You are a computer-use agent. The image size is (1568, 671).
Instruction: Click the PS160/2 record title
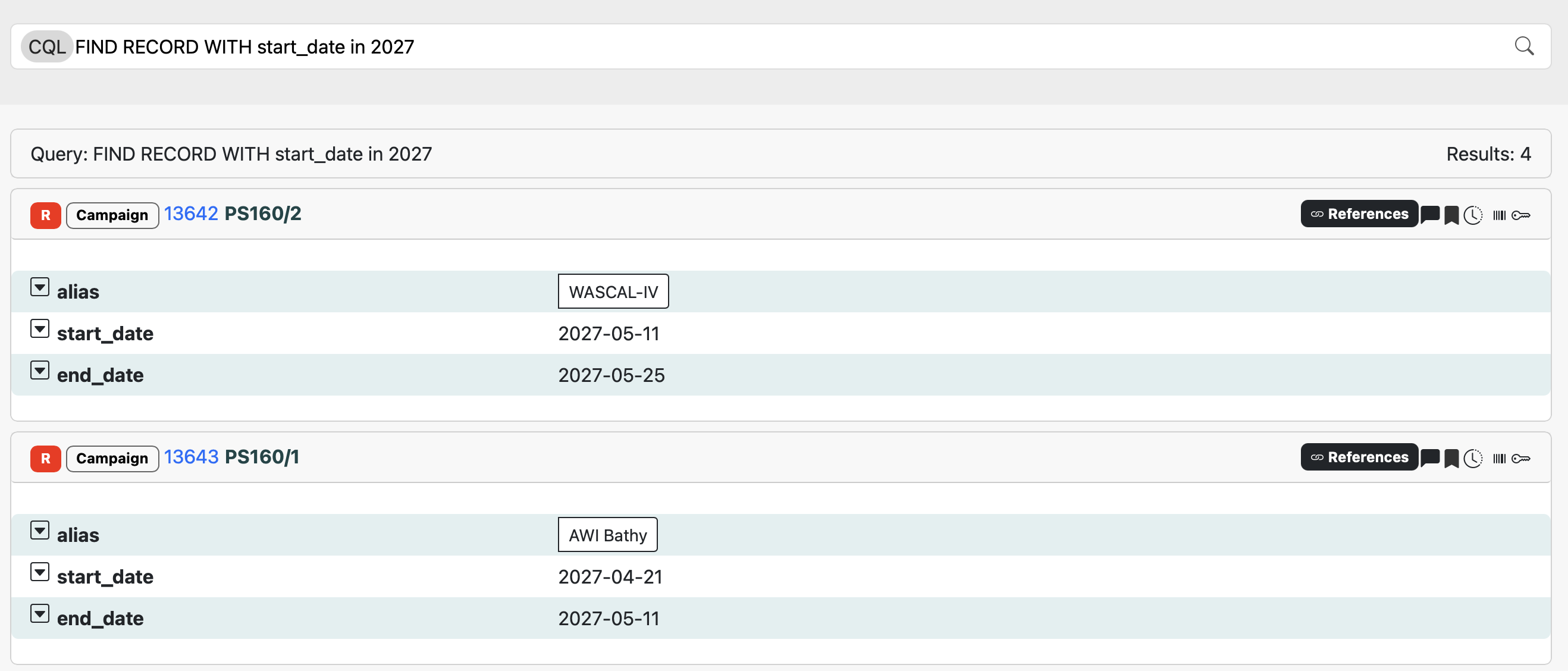pyautogui.click(x=263, y=214)
